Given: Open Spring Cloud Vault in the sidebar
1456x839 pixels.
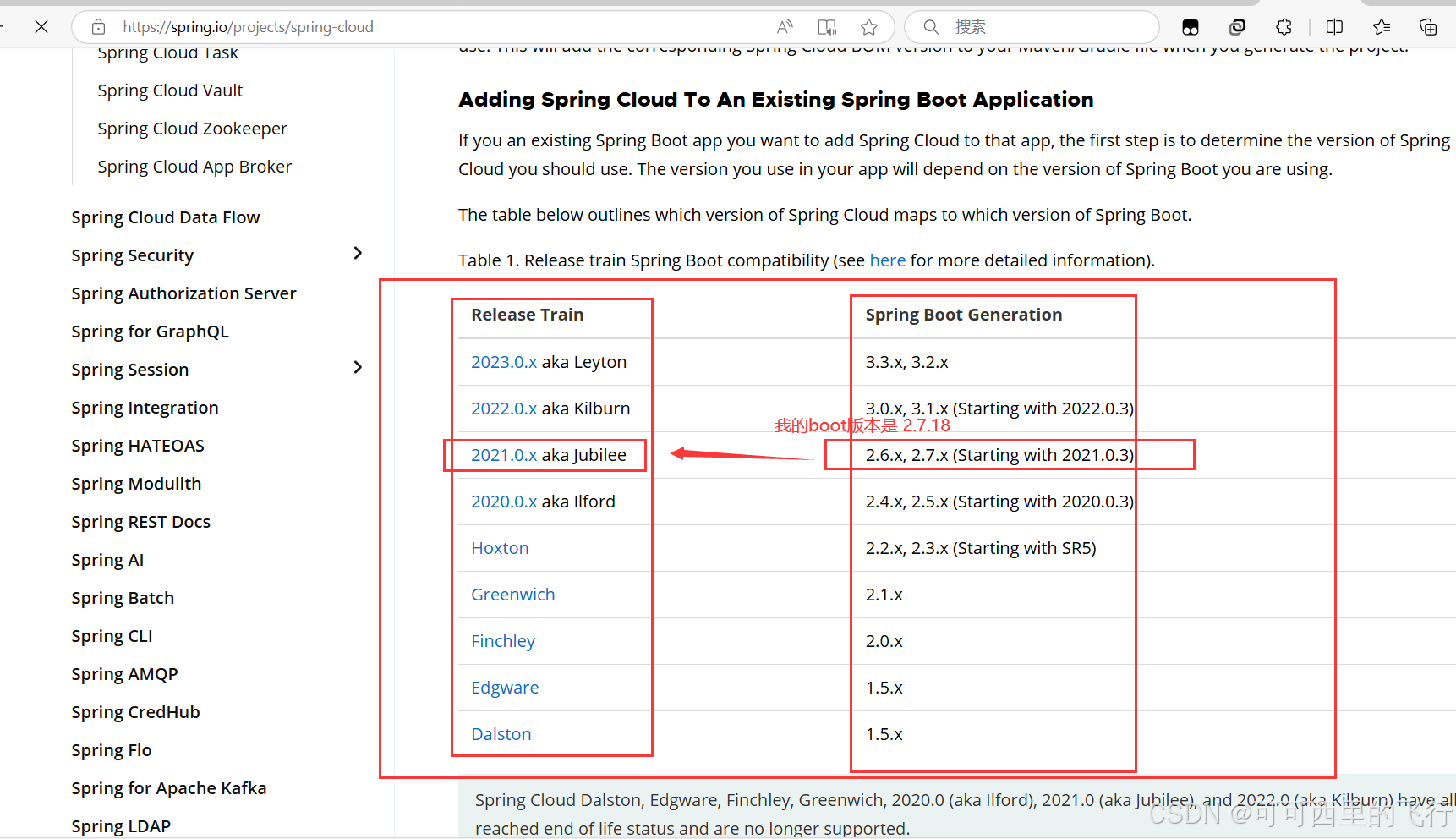Looking at the screenshot, I should [170, 90].
